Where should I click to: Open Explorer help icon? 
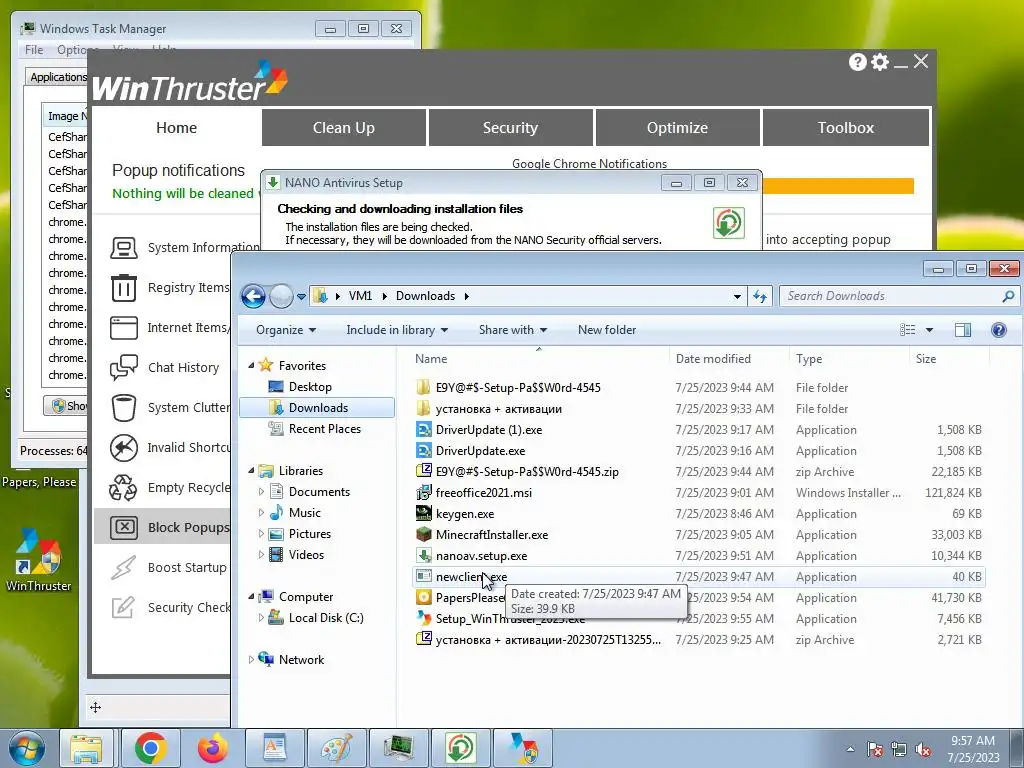point(999,330)
